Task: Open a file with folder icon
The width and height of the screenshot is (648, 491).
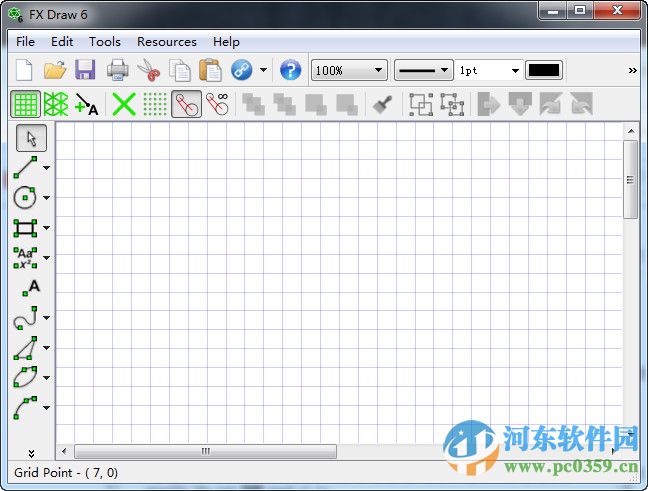Action: coord(55,70)
